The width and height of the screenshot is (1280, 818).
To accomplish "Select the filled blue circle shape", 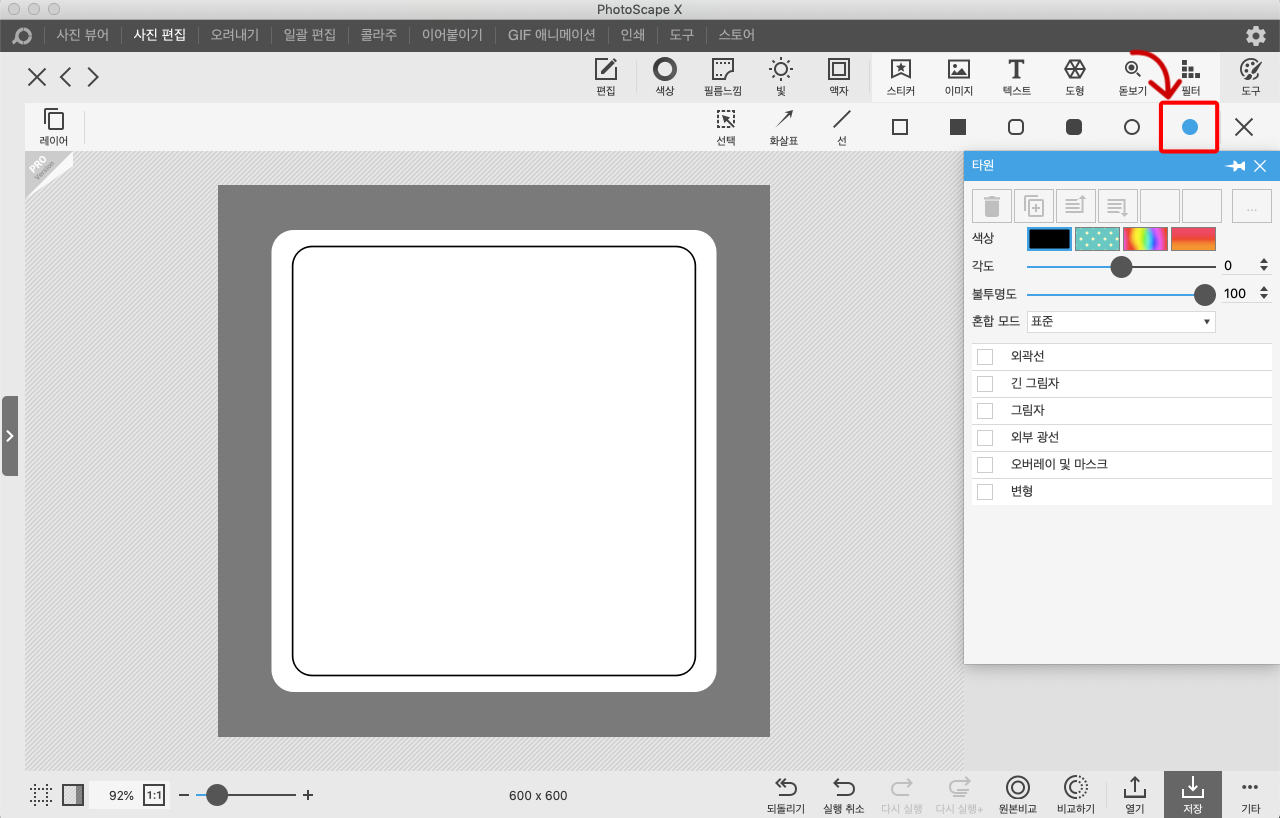I will point(1190,127).
